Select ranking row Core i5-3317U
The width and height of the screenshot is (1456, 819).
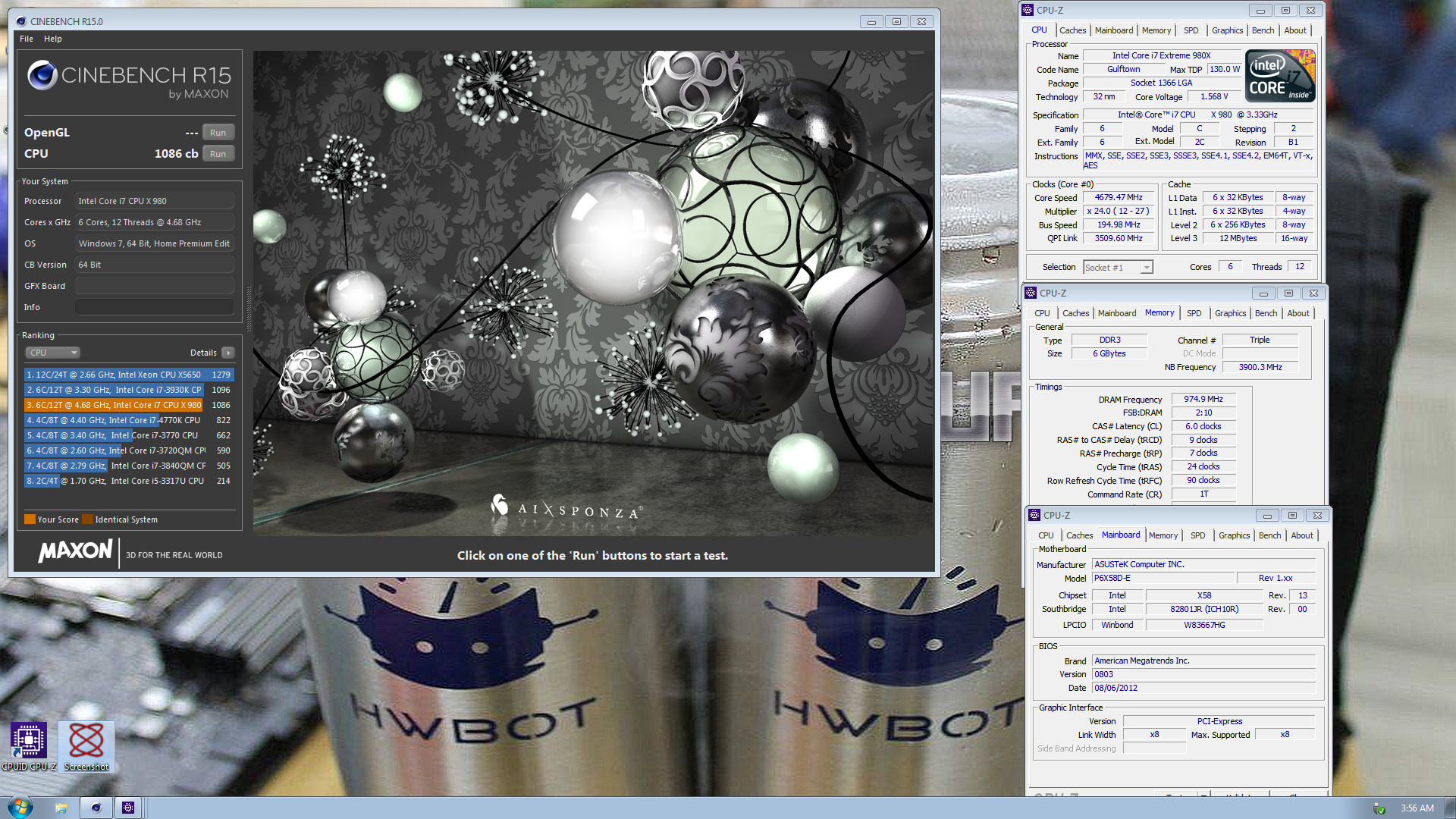(129, 481)
